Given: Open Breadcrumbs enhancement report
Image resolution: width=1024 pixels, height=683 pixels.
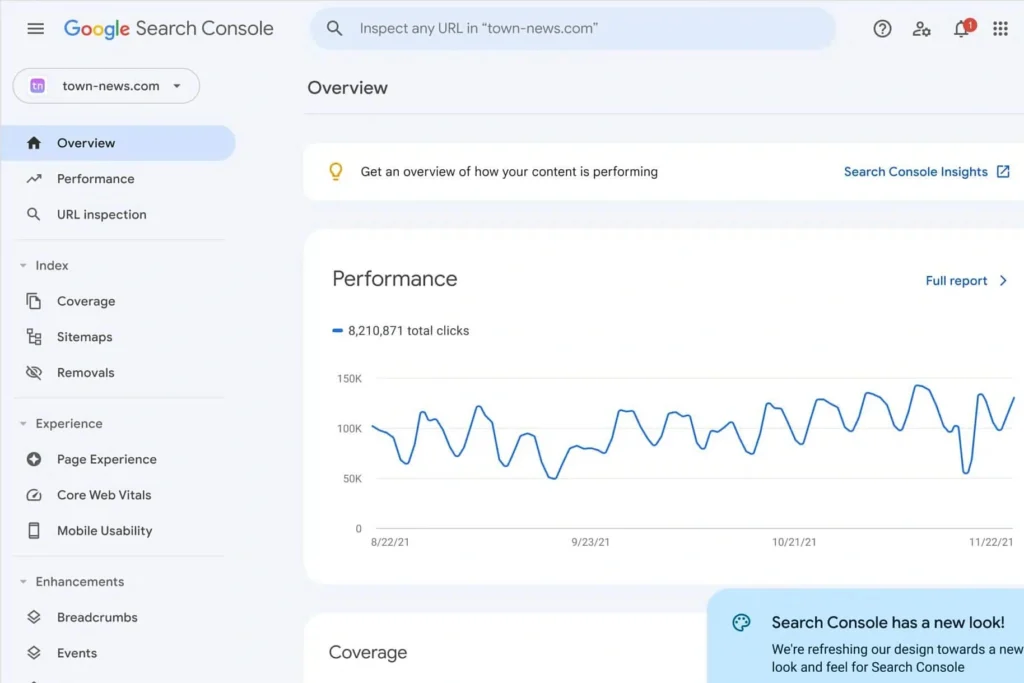Looking at the screenshot, I should 118,617.
